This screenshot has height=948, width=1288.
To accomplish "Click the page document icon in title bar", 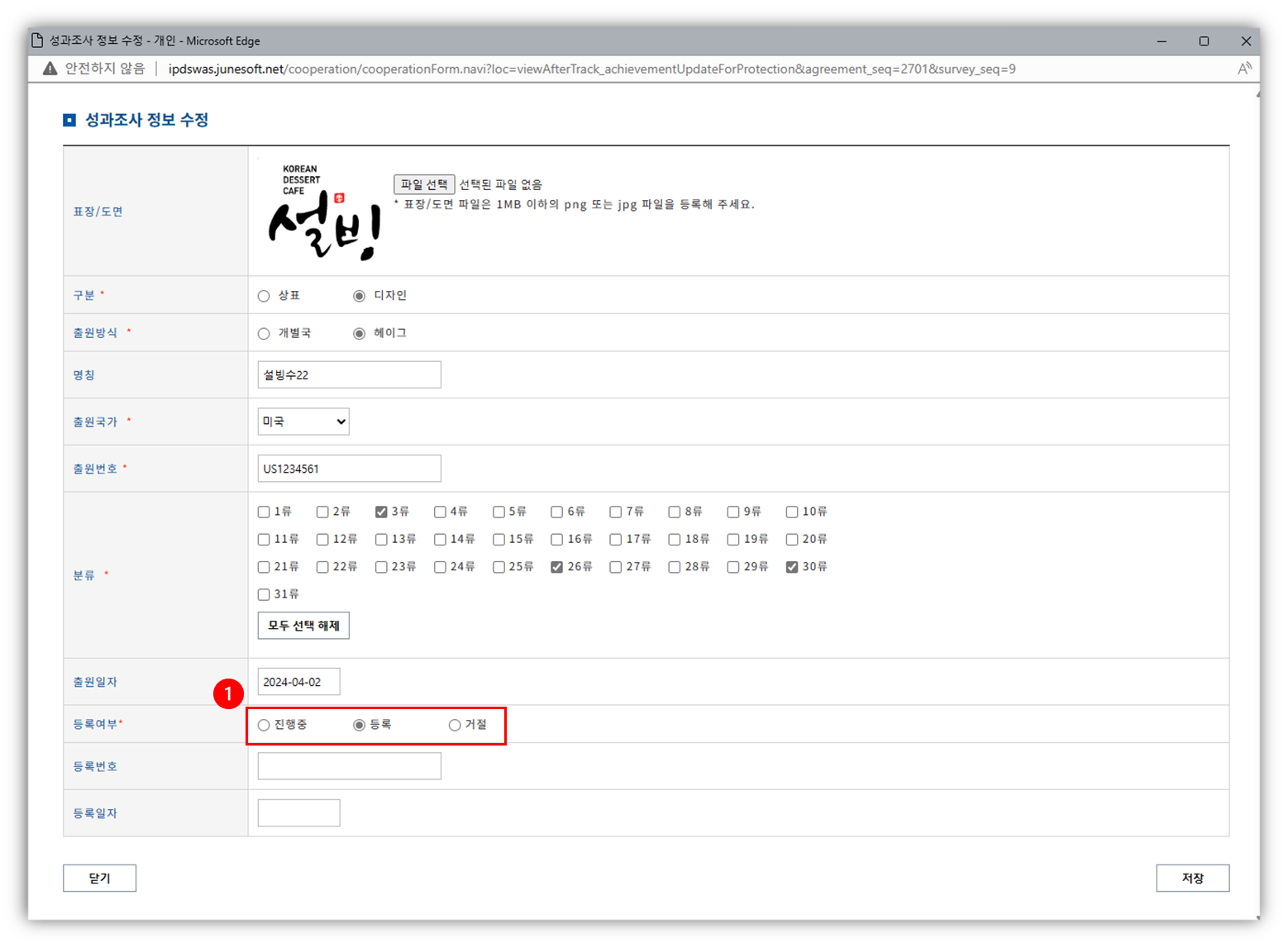I will pos(37,40).
